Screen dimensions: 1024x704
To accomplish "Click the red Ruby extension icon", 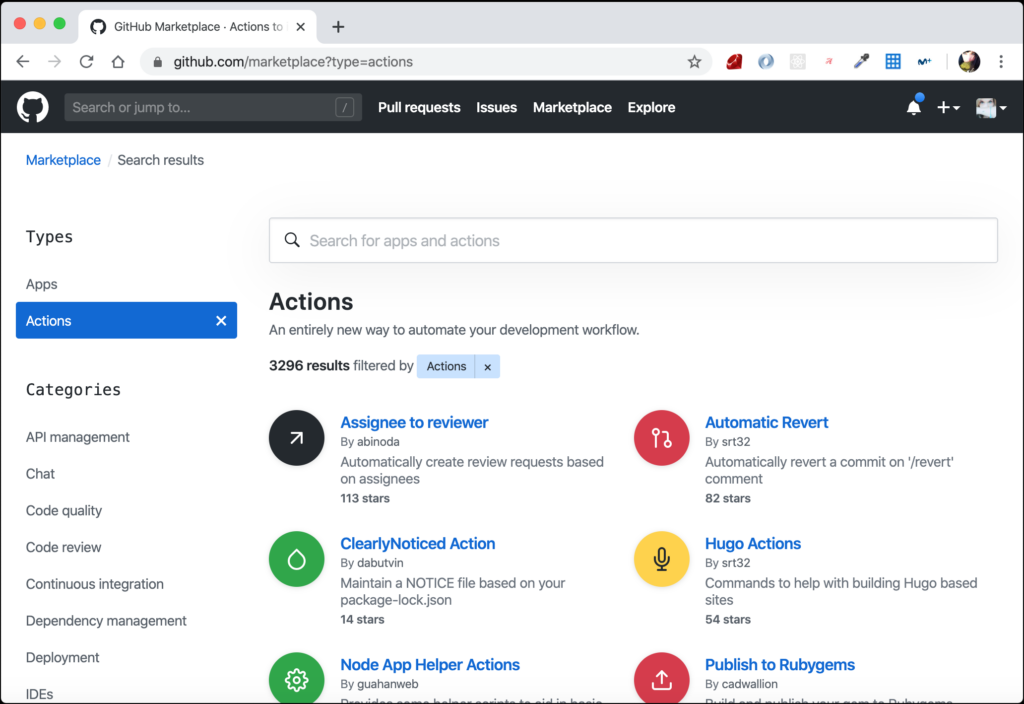I will click(734, 61).
